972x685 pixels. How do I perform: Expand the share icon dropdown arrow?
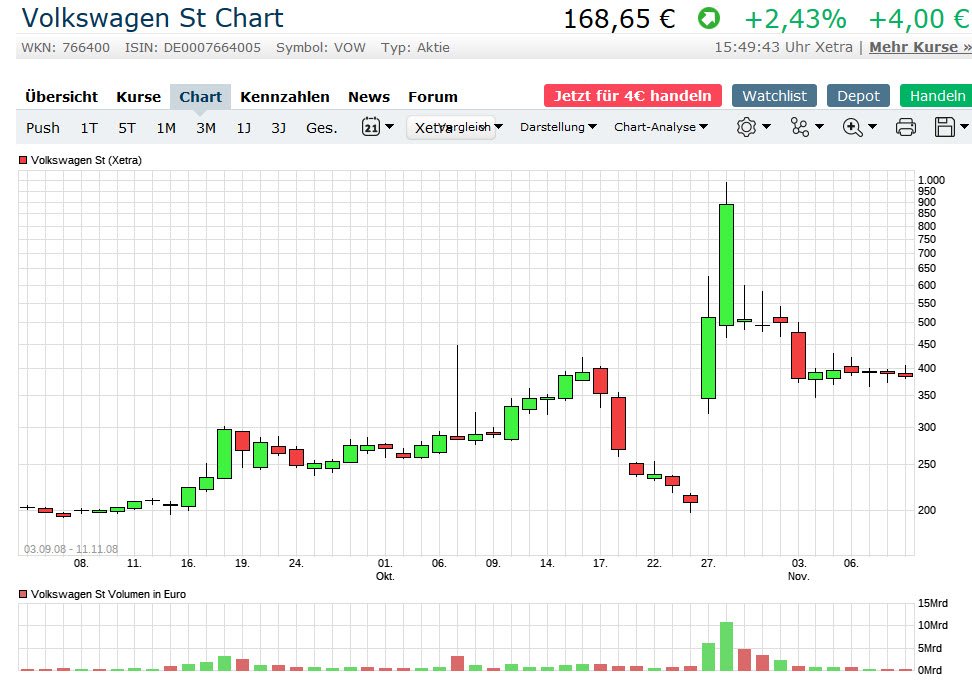point(819,126)
